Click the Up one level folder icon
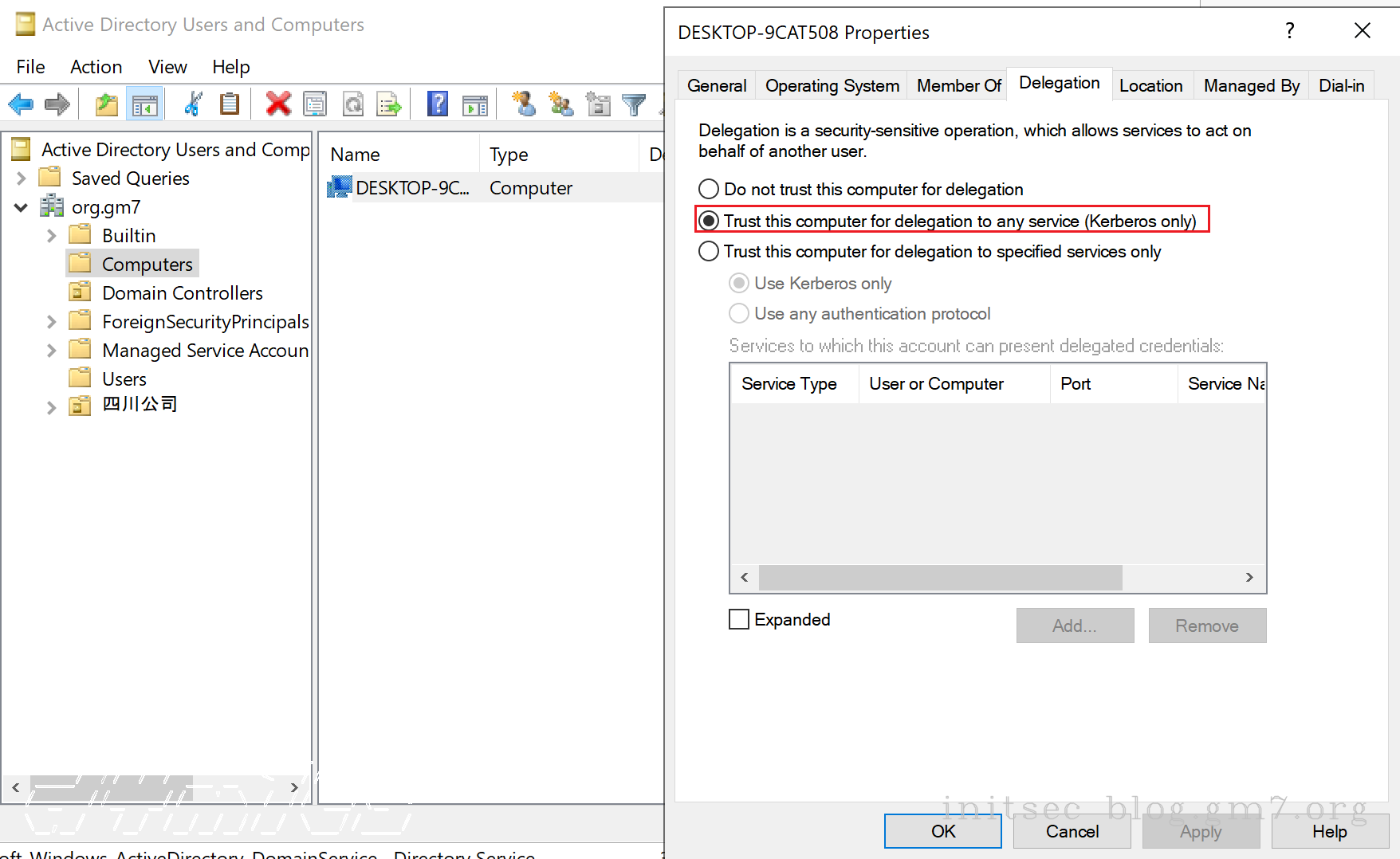The width and height of the screenshot is (1400, 859). tap(106, 104)
